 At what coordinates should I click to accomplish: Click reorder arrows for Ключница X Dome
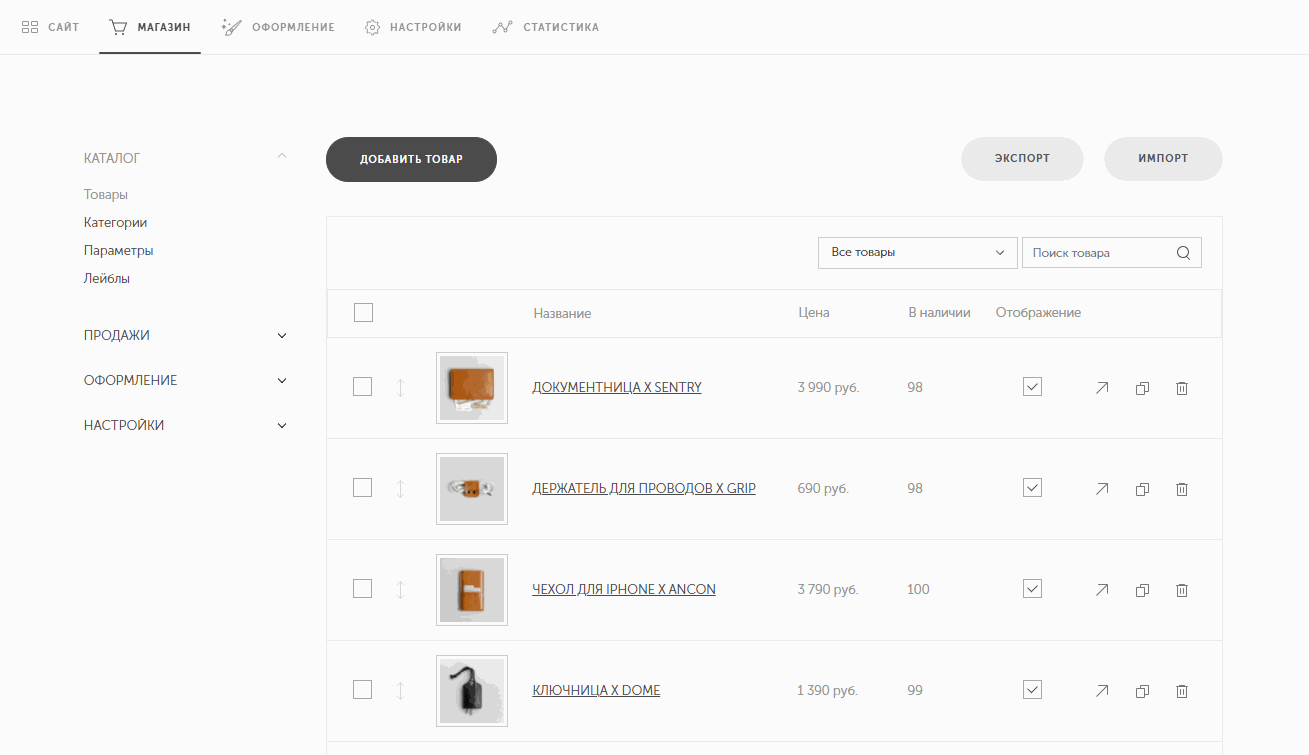coord(400,691)
